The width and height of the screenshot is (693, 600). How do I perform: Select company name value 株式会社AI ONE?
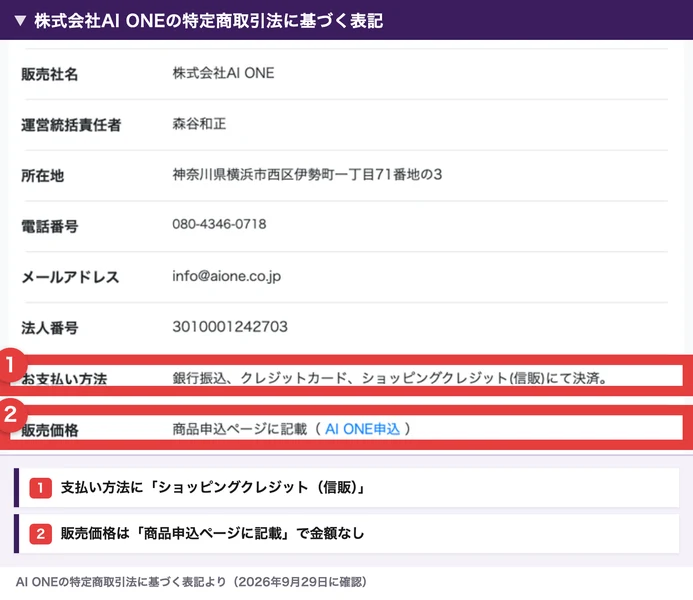pos(223,73)
